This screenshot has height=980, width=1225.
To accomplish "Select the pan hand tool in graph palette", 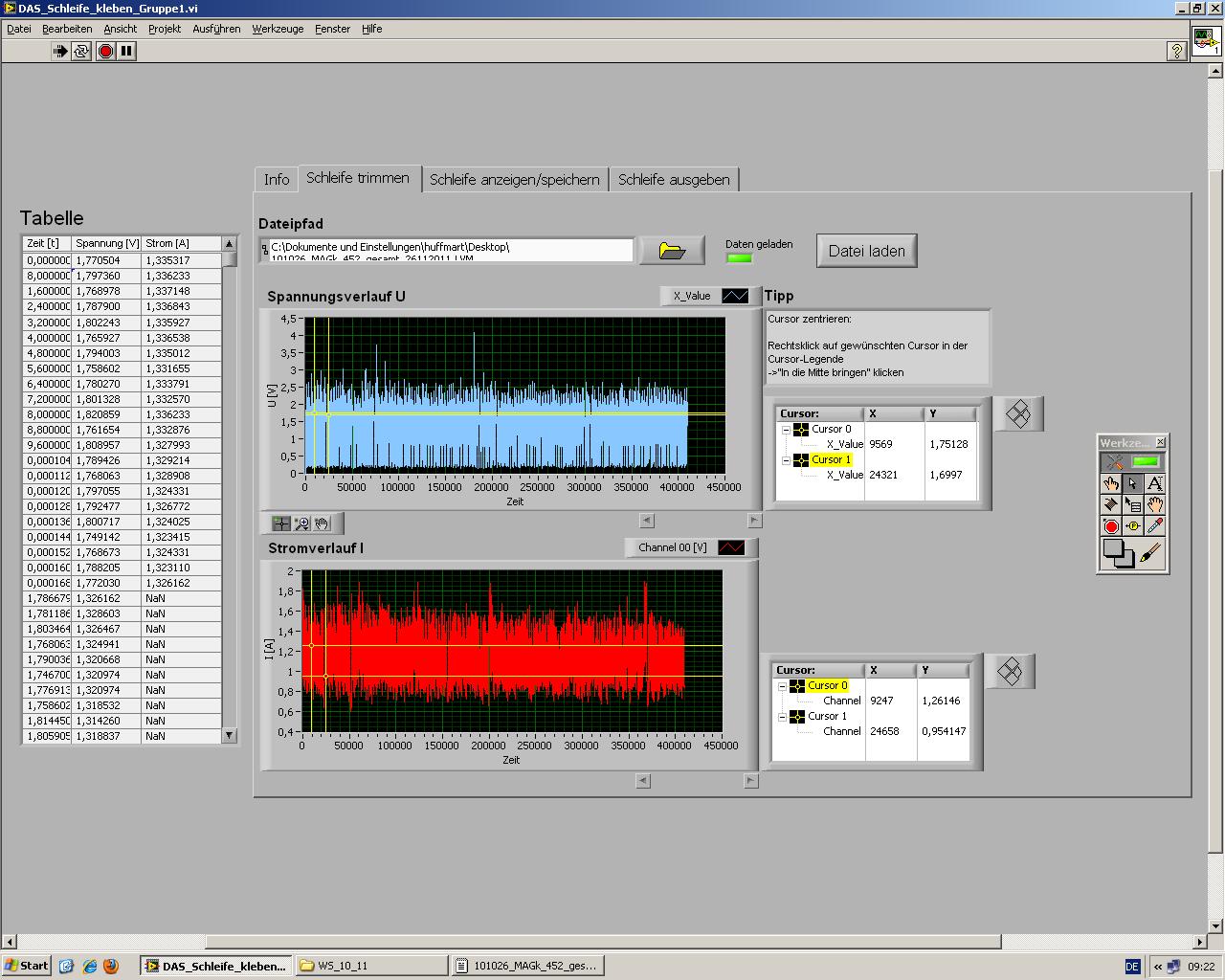I will pos(323,523).
